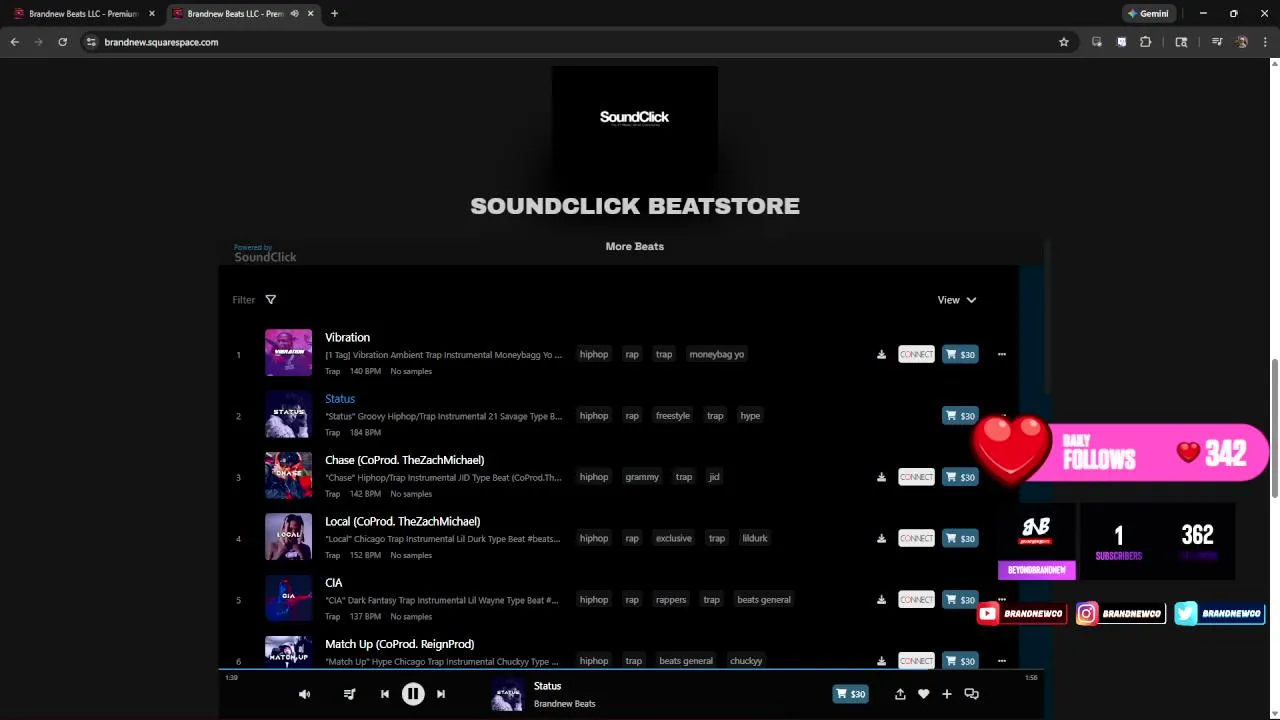The image size is (1280, 720).
Task: Click the lildurk tag
Action: (x=755, y=539)
